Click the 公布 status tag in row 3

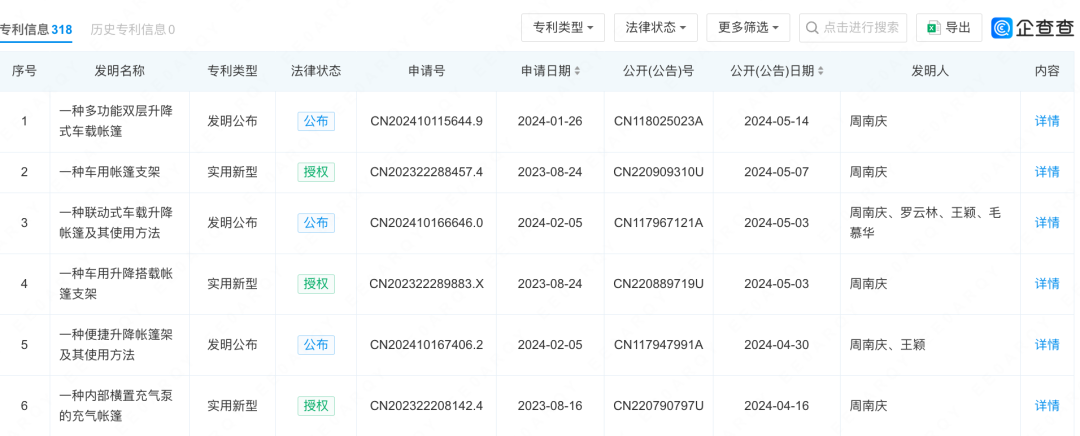pyautogui.click(x=316, y=222)
